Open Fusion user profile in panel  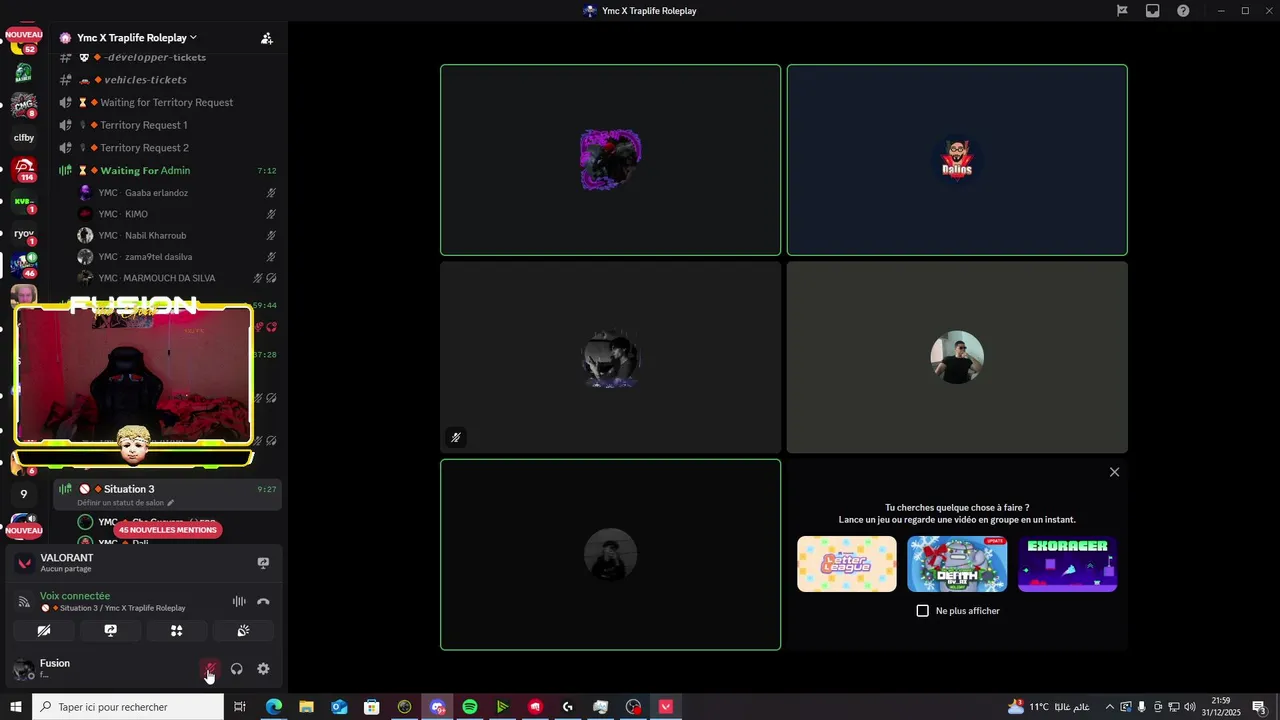point(55,668)
